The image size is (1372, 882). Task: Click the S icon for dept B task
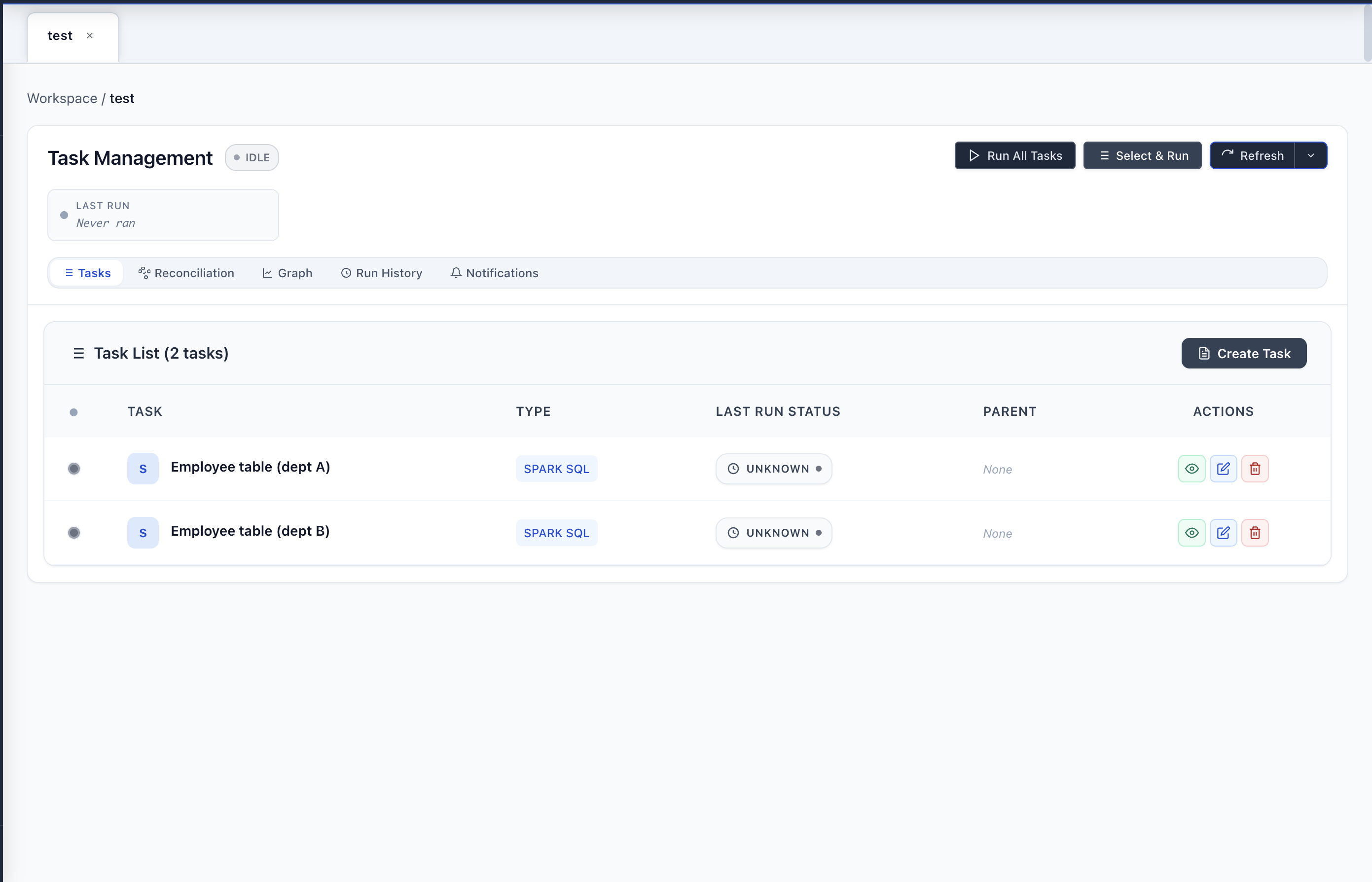click(x=143, y=533)
